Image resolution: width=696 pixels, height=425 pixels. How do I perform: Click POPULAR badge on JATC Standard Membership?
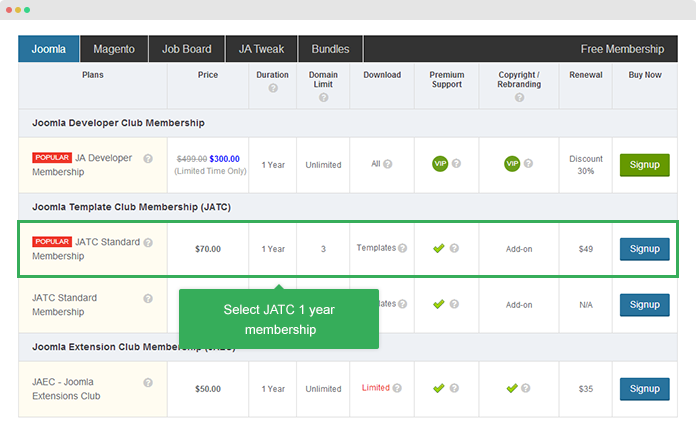[x=52, y=242]
